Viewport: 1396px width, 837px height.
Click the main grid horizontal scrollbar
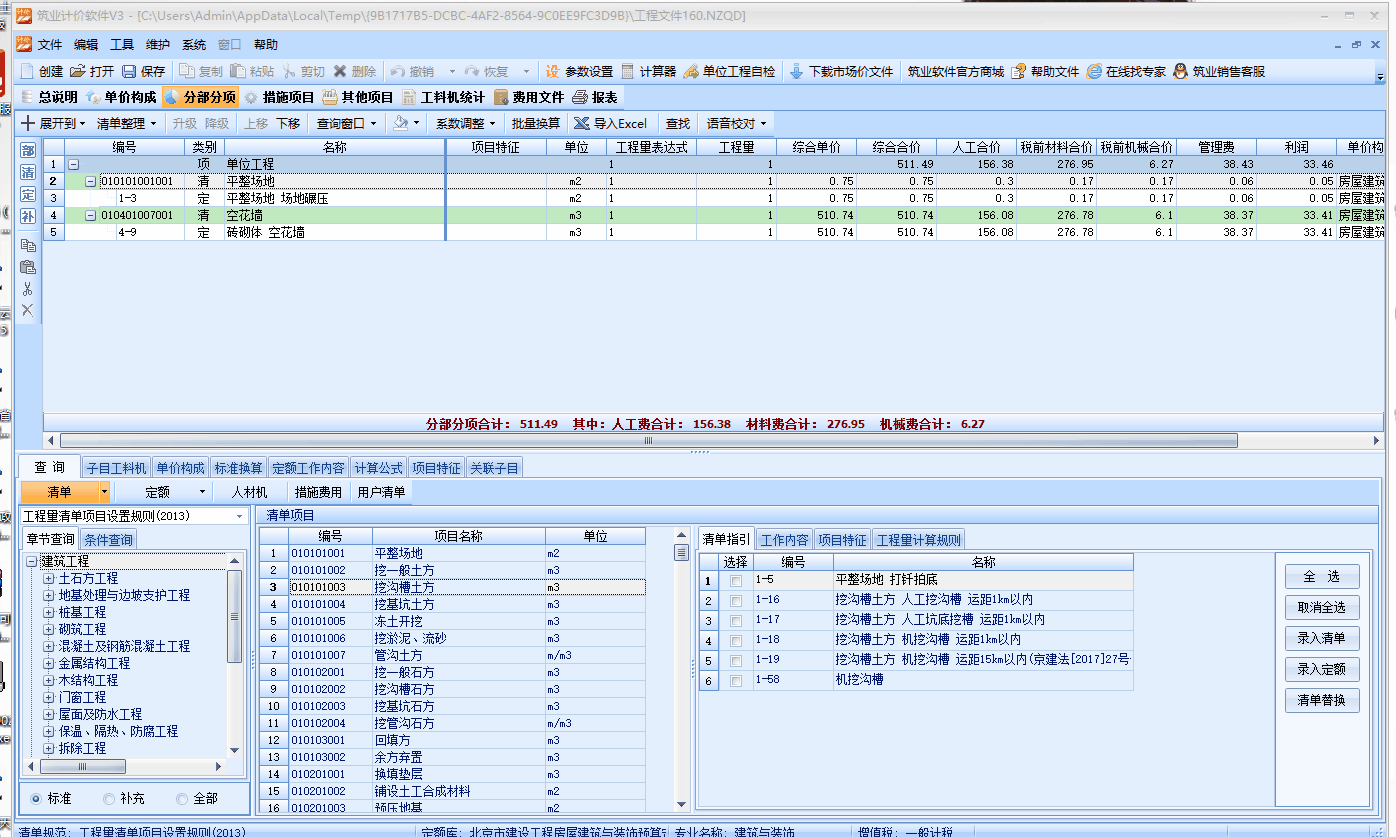[648, 440]
